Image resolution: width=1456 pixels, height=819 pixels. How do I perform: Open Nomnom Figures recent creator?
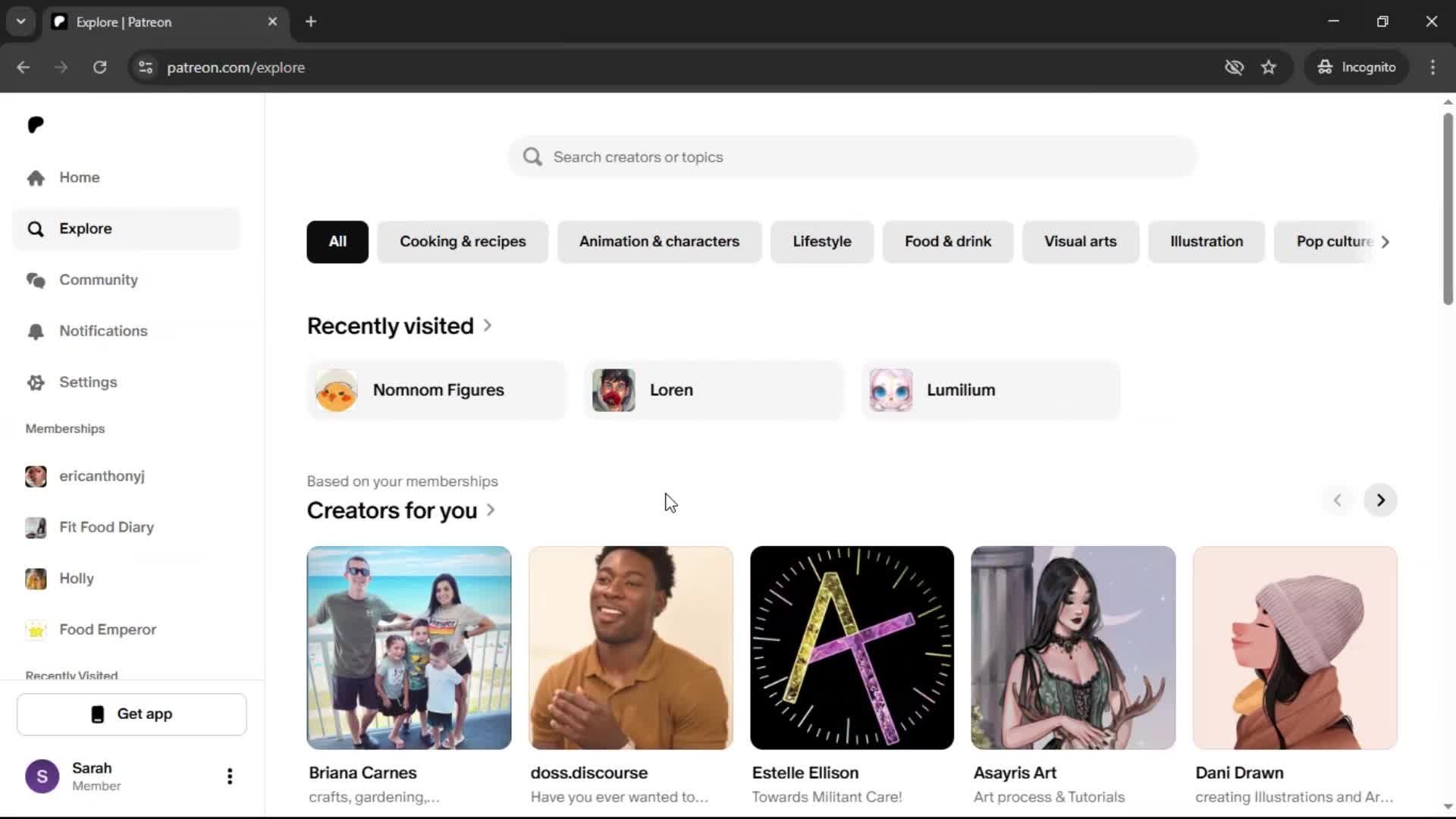coord(437,391)
